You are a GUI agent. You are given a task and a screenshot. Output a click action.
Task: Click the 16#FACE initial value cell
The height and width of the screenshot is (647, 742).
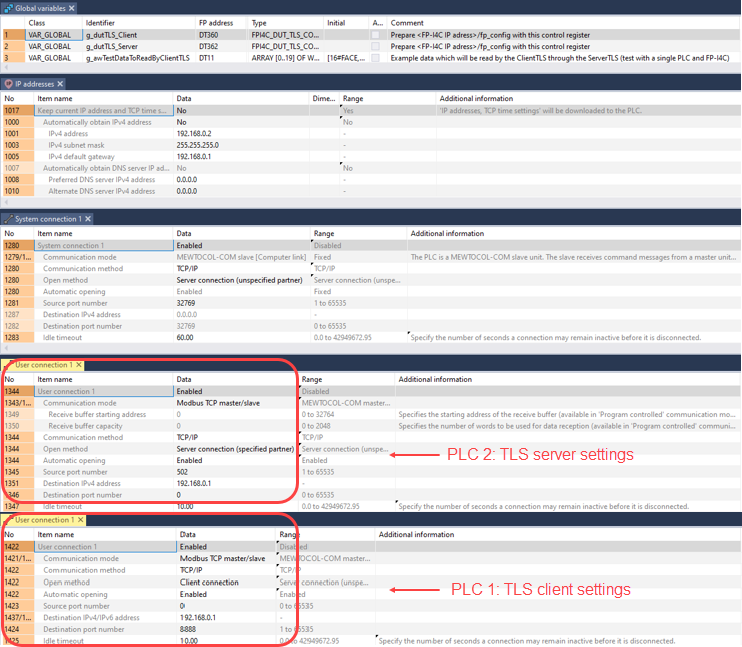click(x=346, y=58)
